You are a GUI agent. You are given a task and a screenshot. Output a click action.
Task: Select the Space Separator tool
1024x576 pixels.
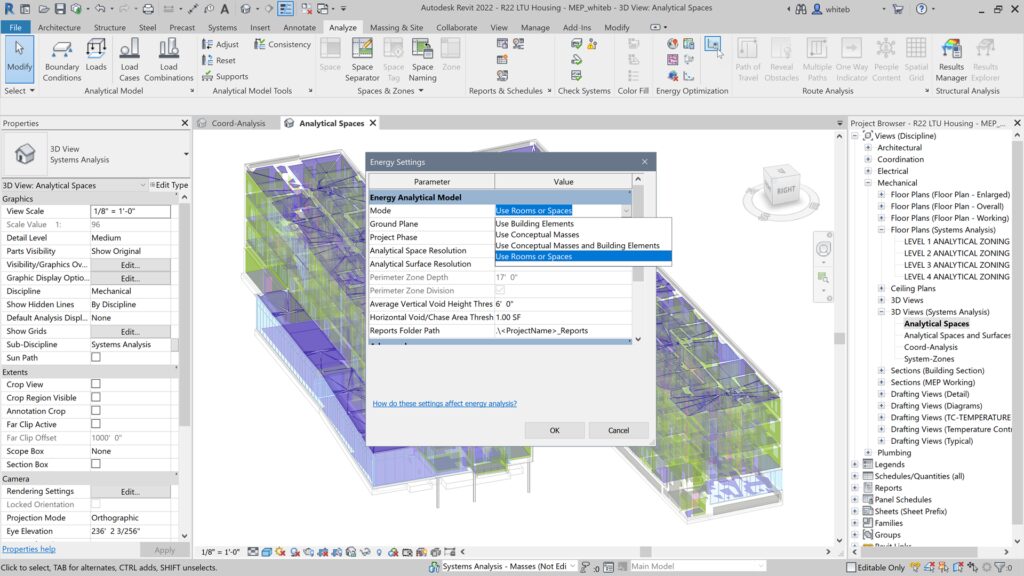pos(362,59)
